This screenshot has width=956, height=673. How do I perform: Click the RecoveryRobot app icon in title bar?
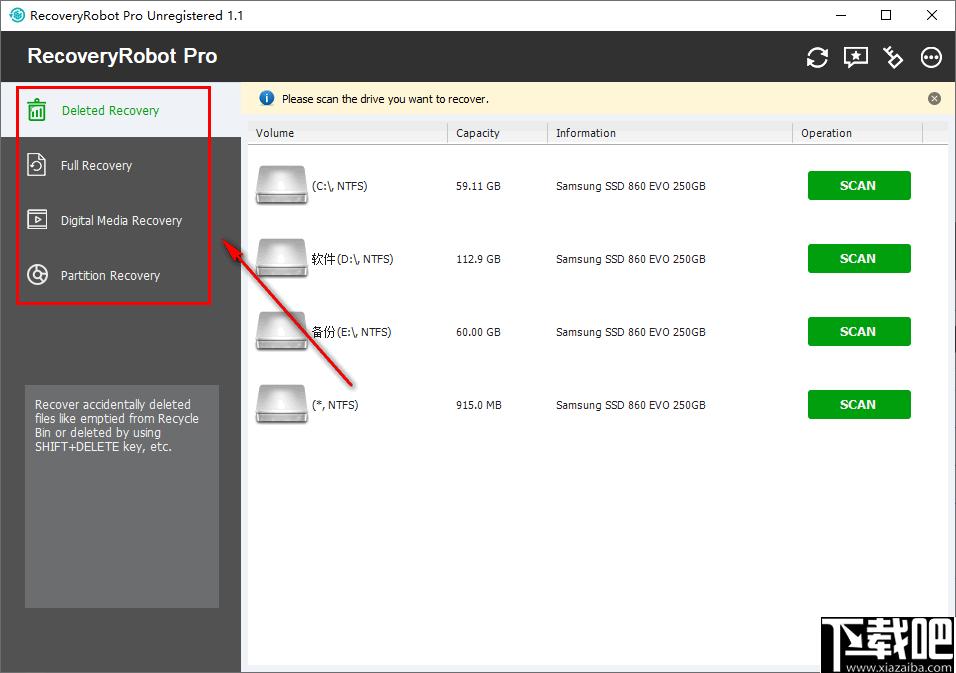point(17,15)
